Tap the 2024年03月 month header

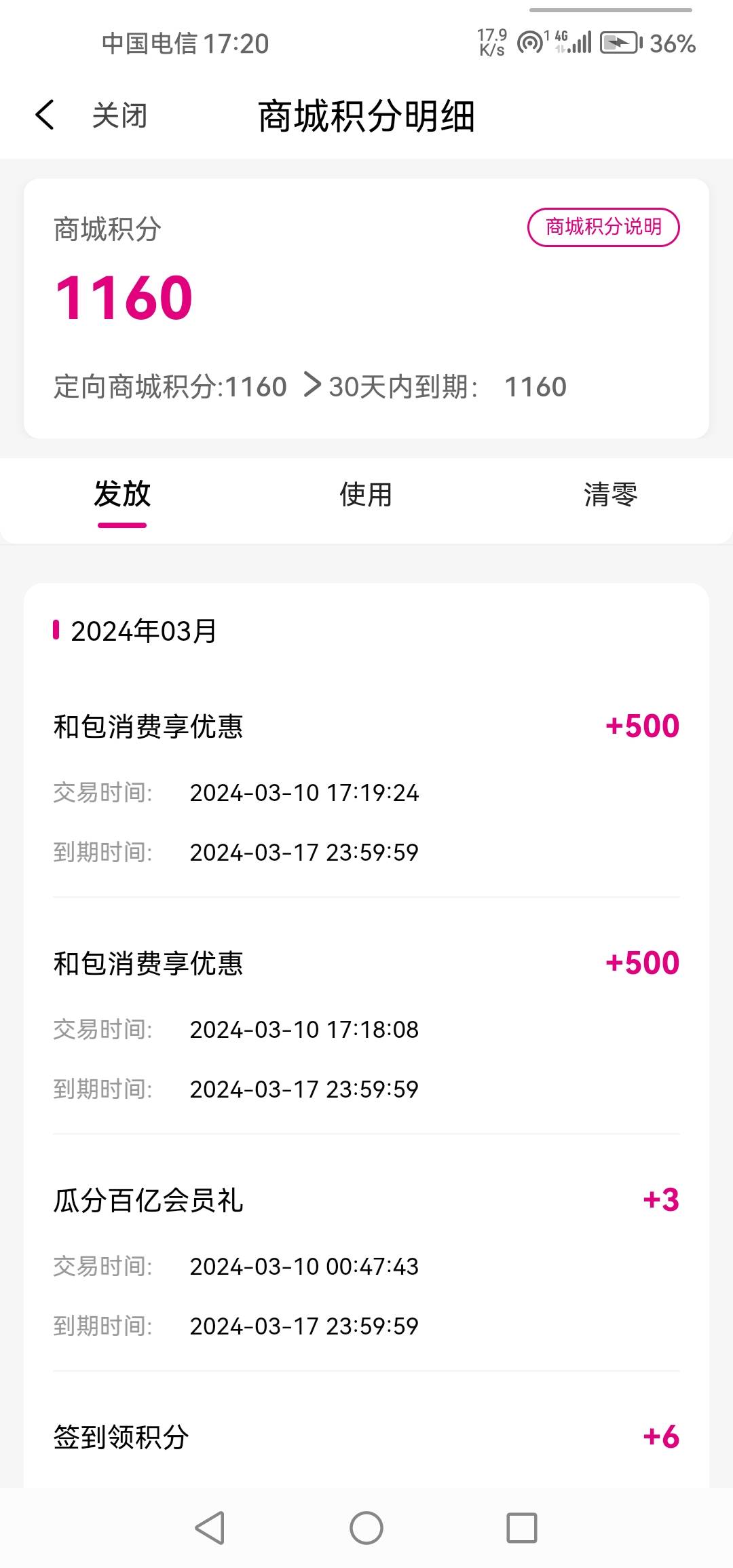(x=143, y=631)
